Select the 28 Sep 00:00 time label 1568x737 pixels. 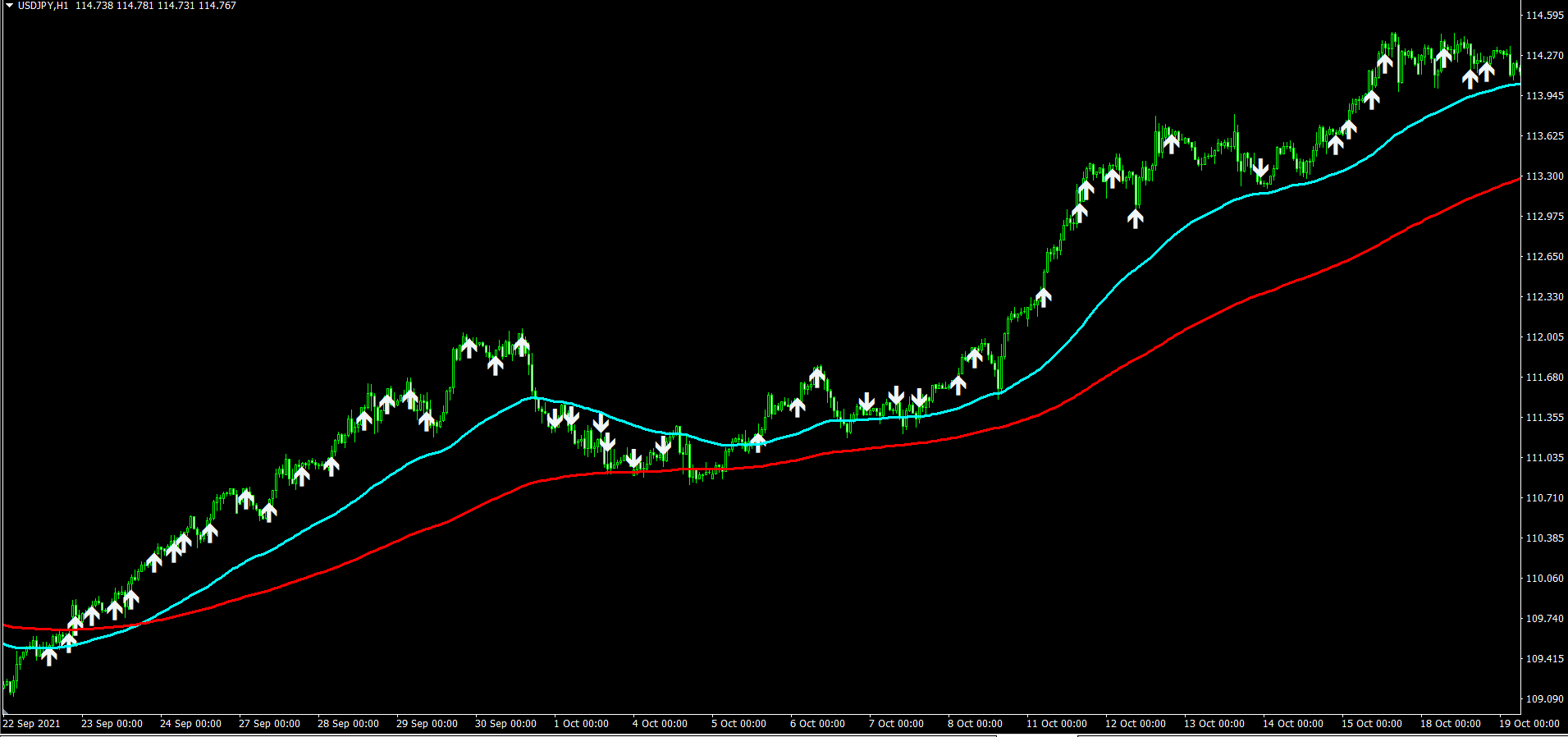(348, 724)
